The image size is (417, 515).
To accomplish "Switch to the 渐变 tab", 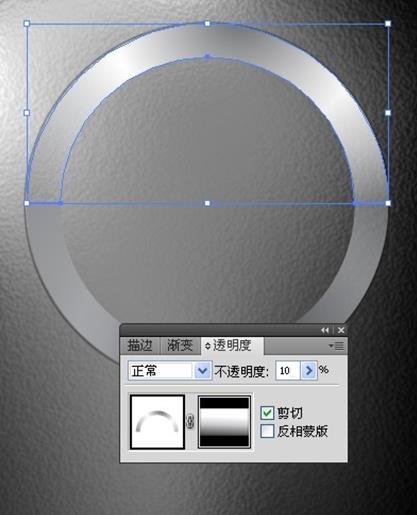I will [x=180, y=345].
